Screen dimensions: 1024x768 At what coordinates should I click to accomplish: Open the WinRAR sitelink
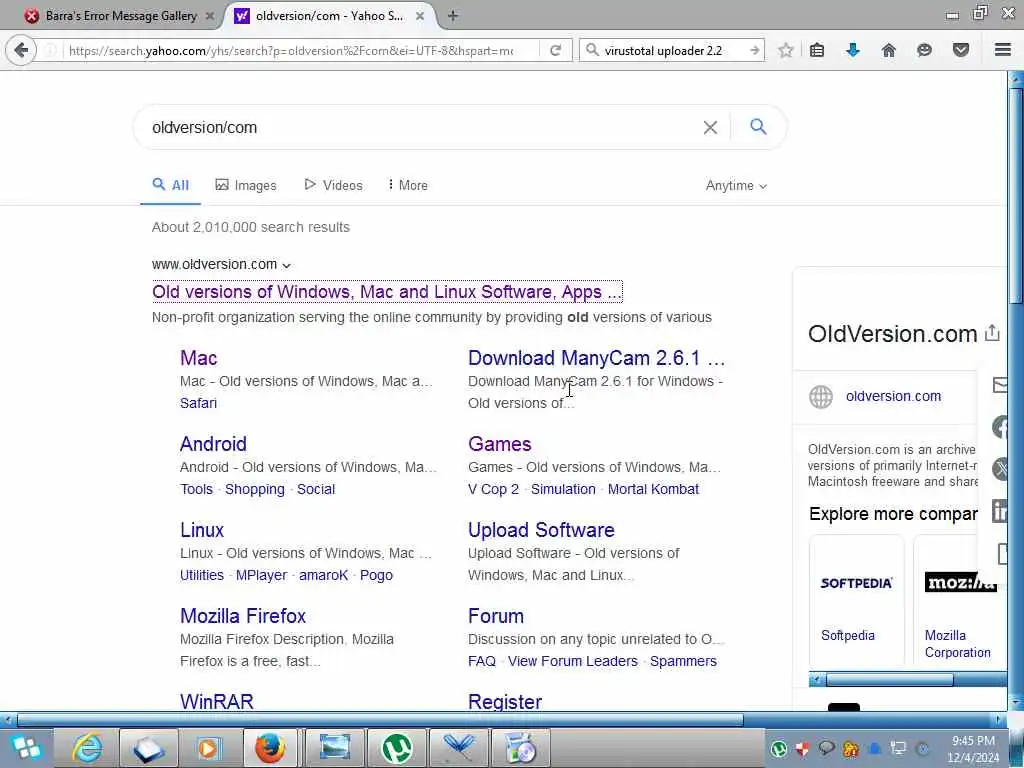[216, 701]
